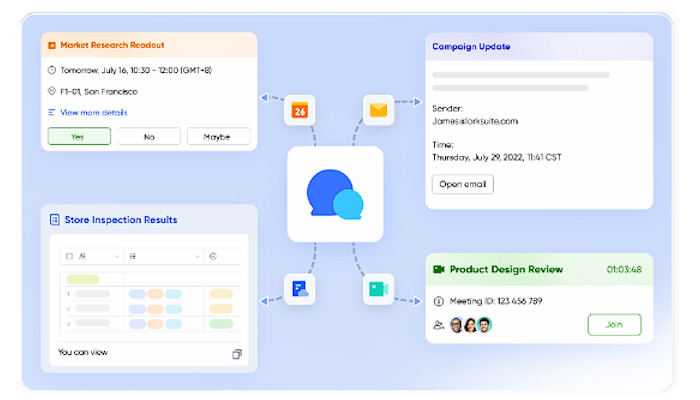Expand the second column dropdown in the table
The image size is (700, 400).
pyautogui.click(x=197, y=256)
